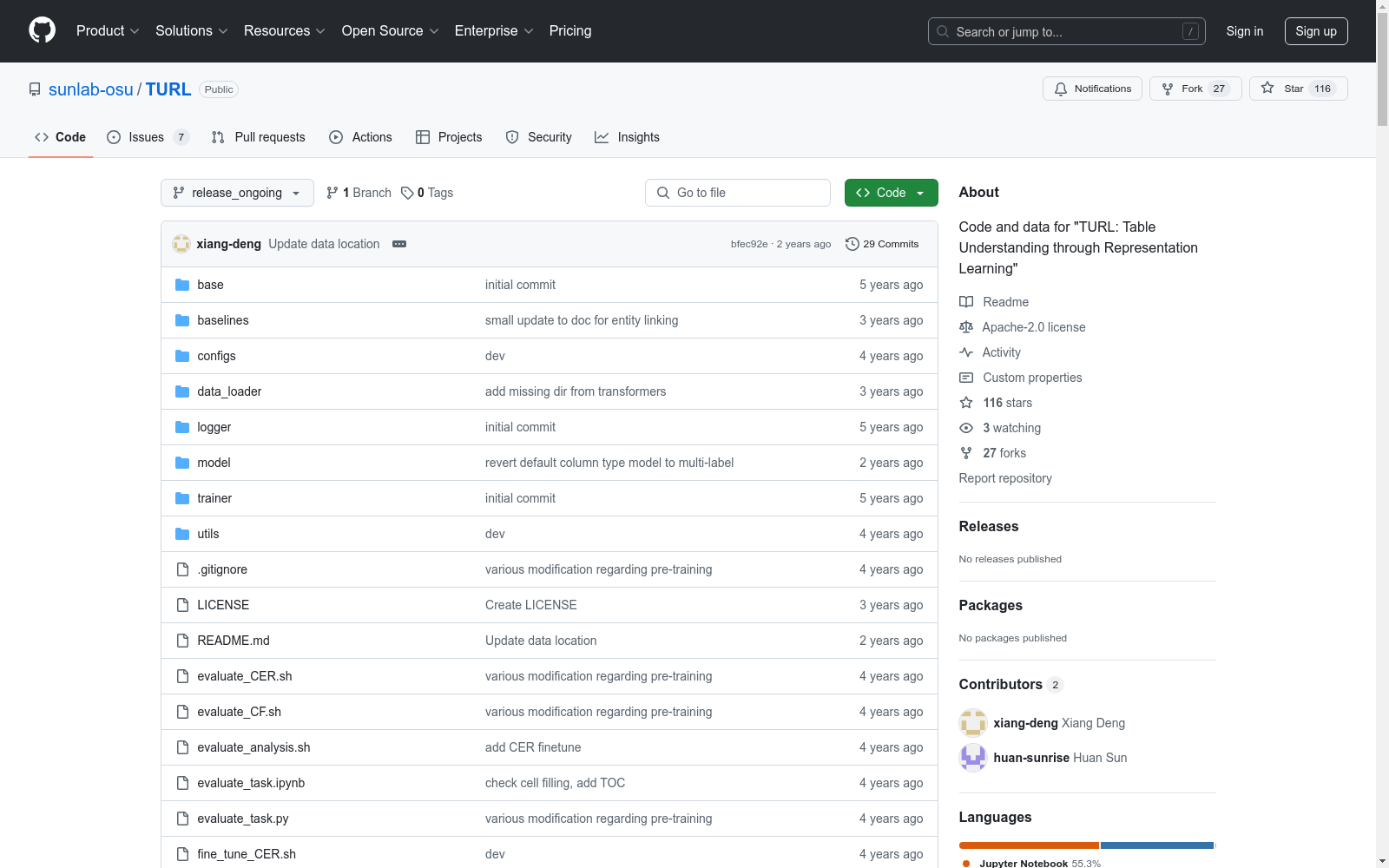Image resolution: width=1389 pixels, height=868 pixels.
Task: Open the Pricing link
Action: (x=570, y=30)
